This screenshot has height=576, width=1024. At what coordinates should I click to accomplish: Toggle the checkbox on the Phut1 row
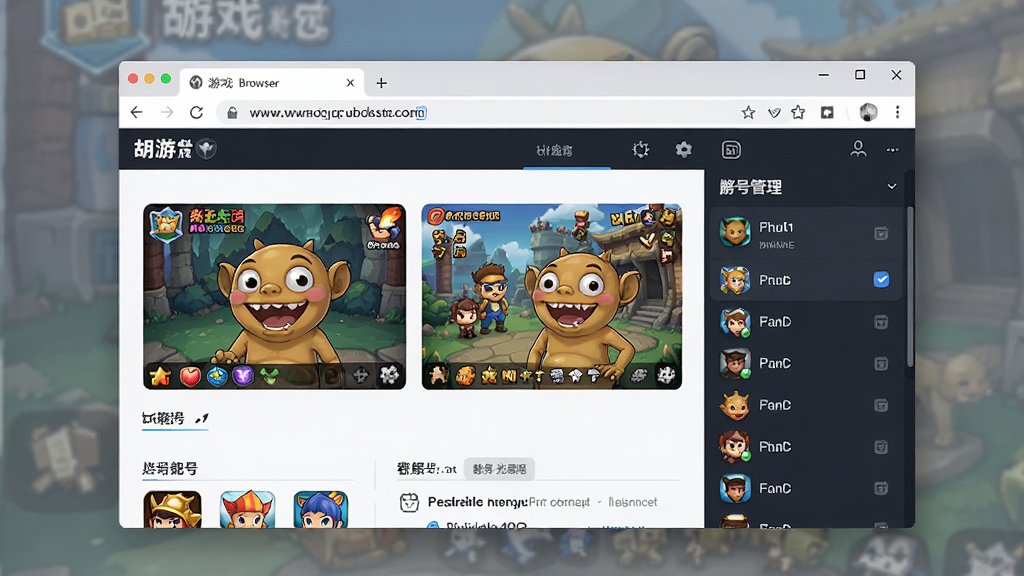(x=881, y=233)
